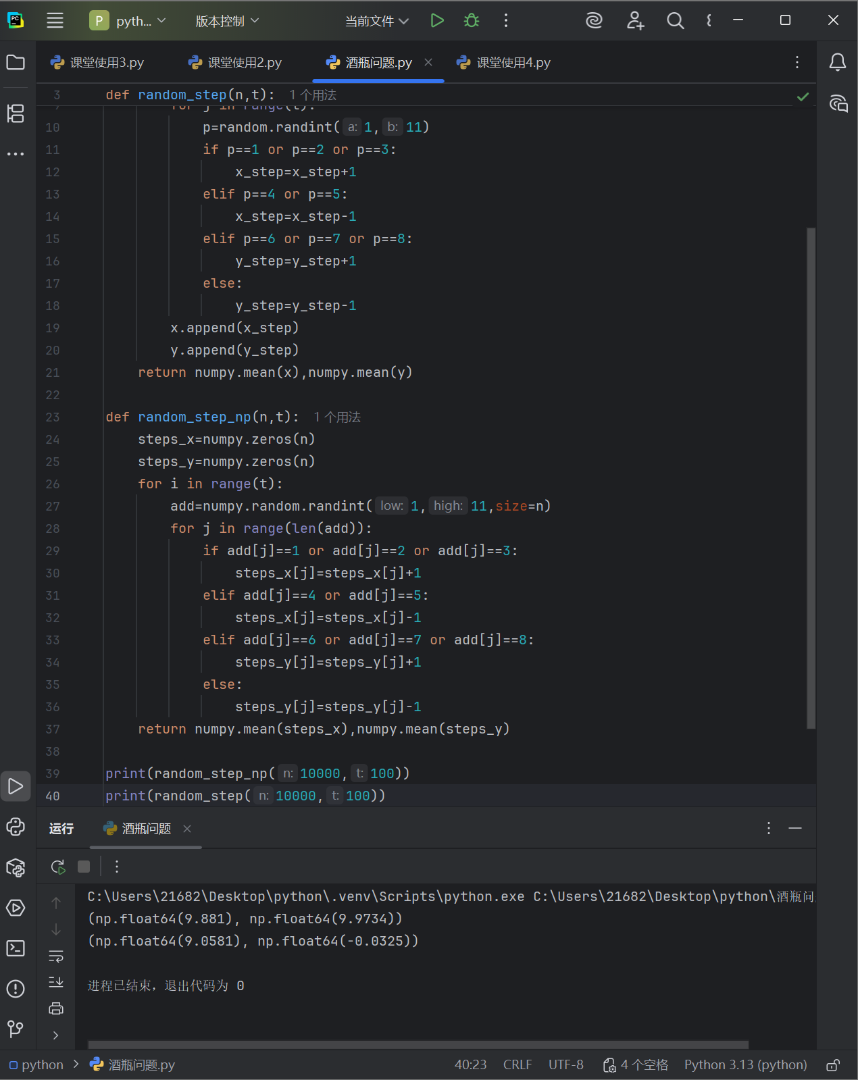
Task: Open the Python Console tool window
Action: 15,827
